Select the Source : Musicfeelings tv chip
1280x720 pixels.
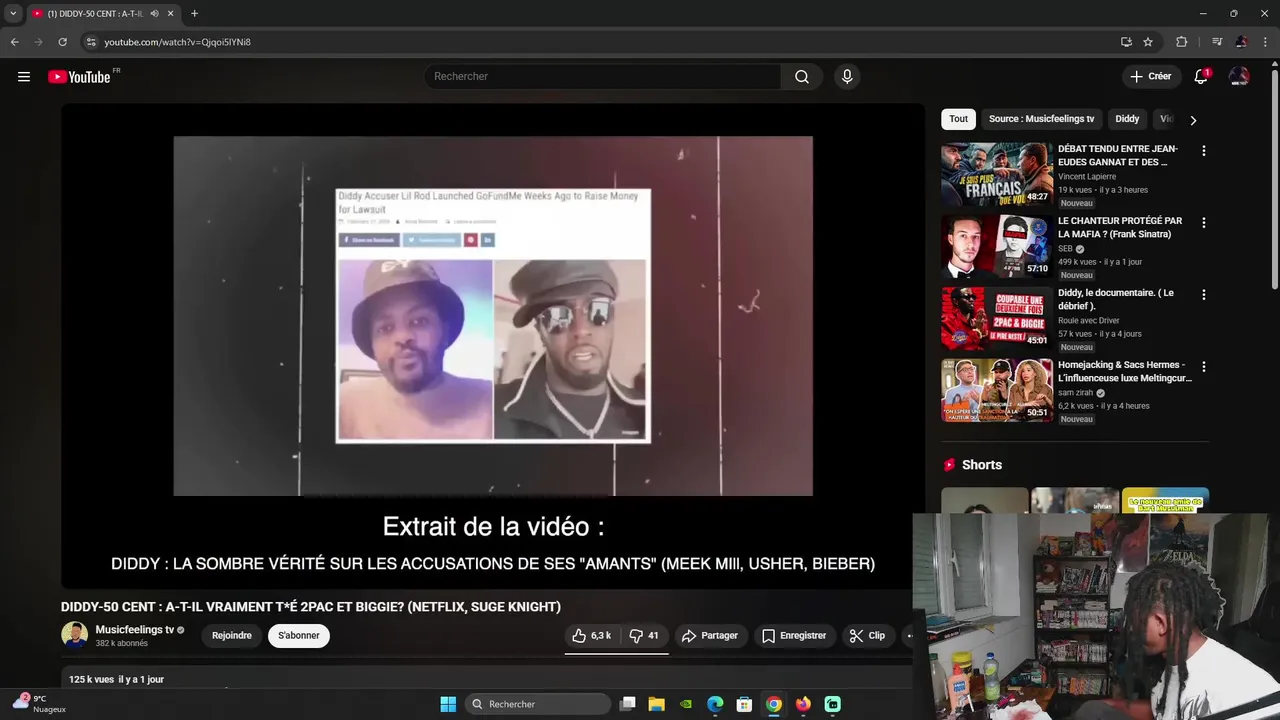coord(1041,119)
